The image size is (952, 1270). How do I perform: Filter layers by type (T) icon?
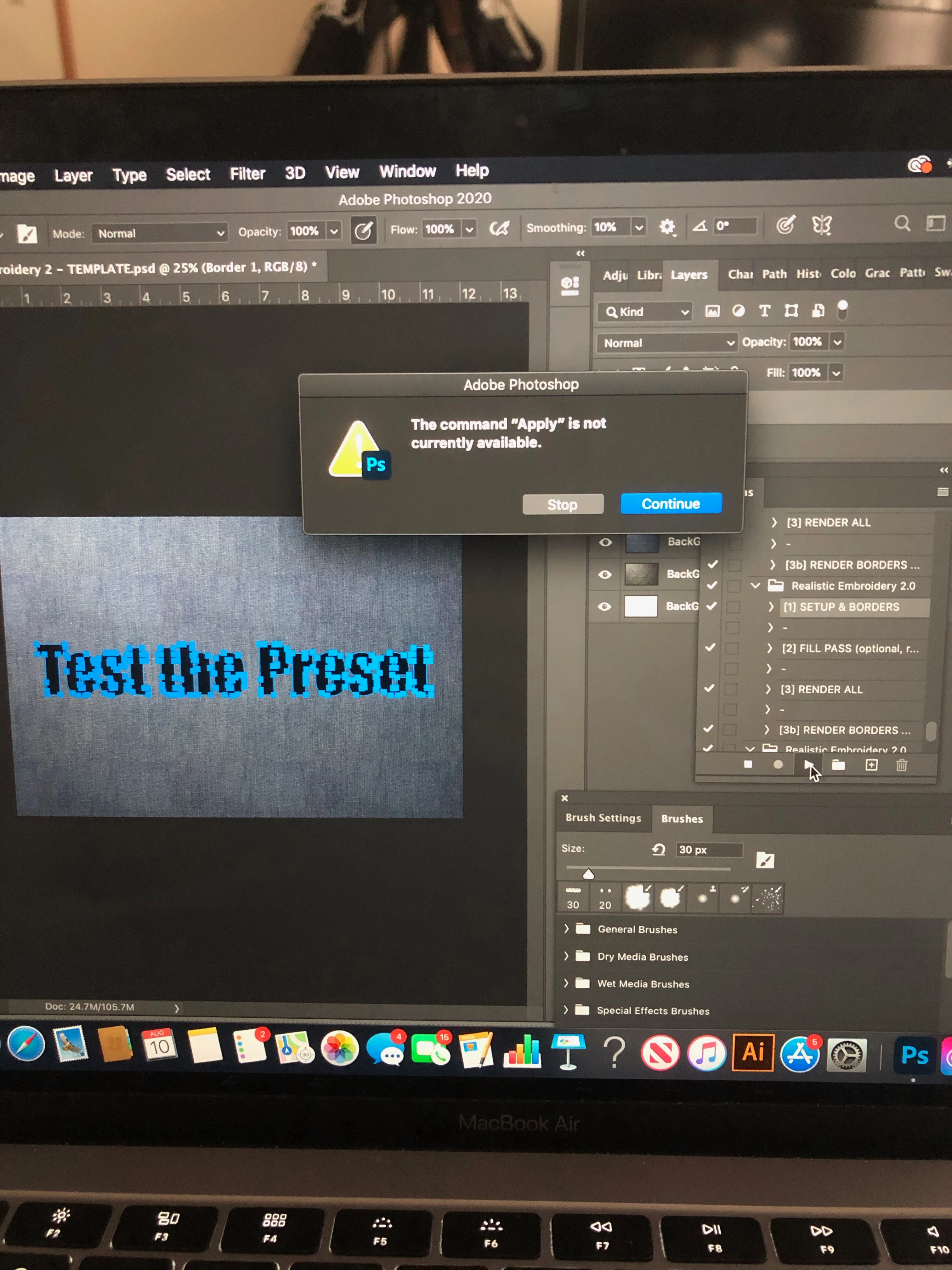pos(764,311)
